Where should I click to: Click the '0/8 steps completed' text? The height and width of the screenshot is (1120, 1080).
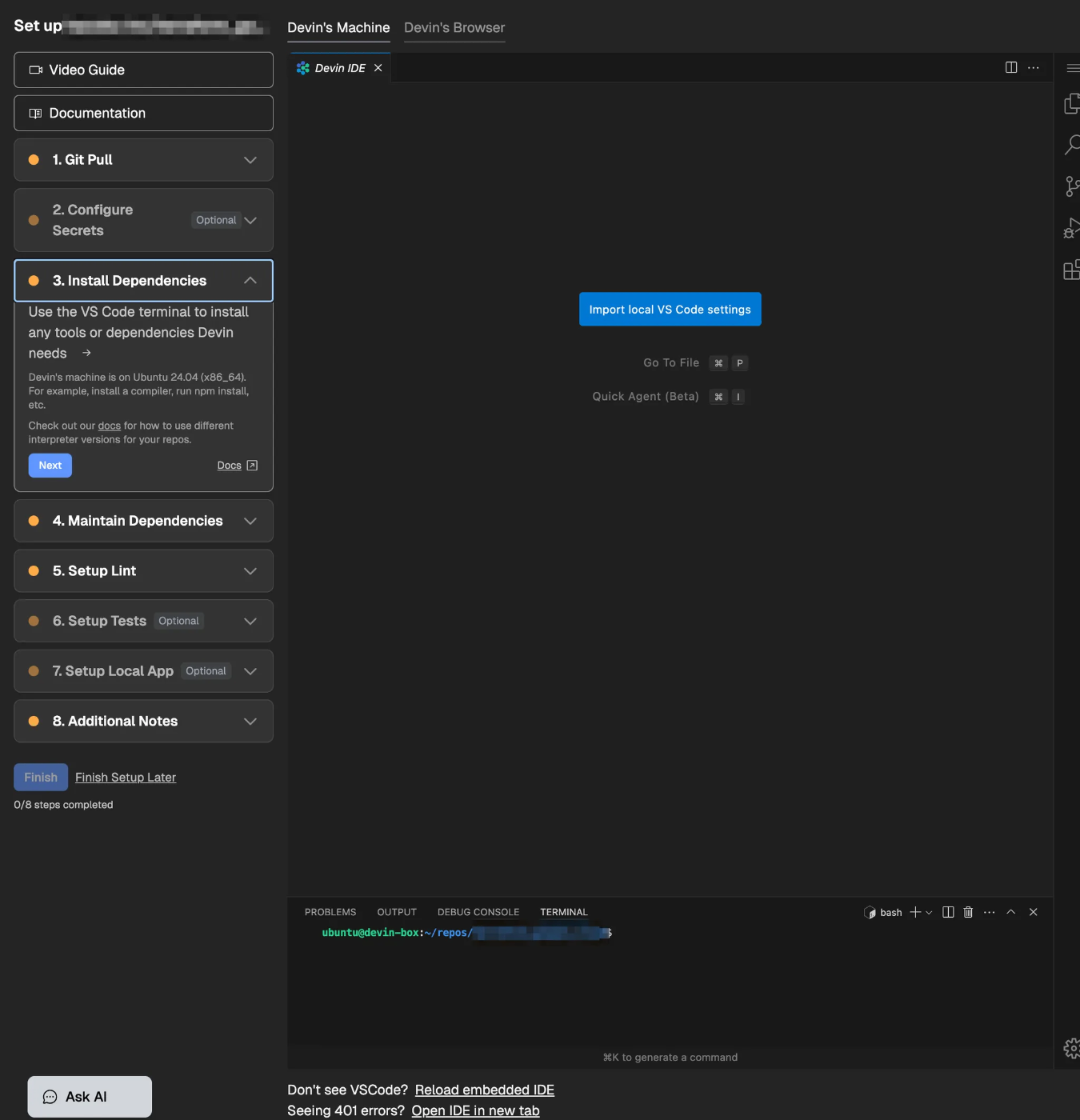coord(63,805)
